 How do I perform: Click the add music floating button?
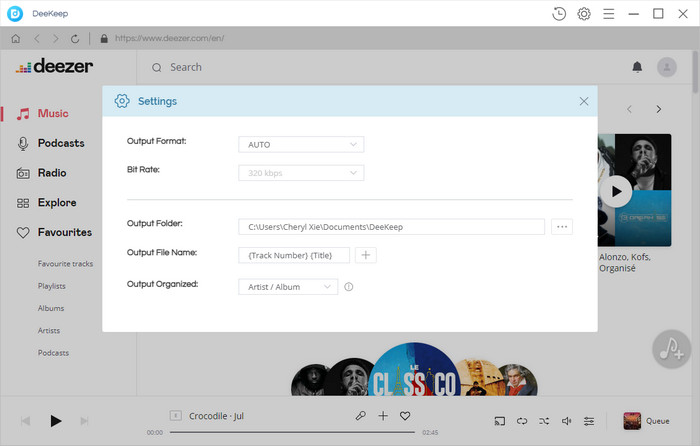[x=671, y=349]
